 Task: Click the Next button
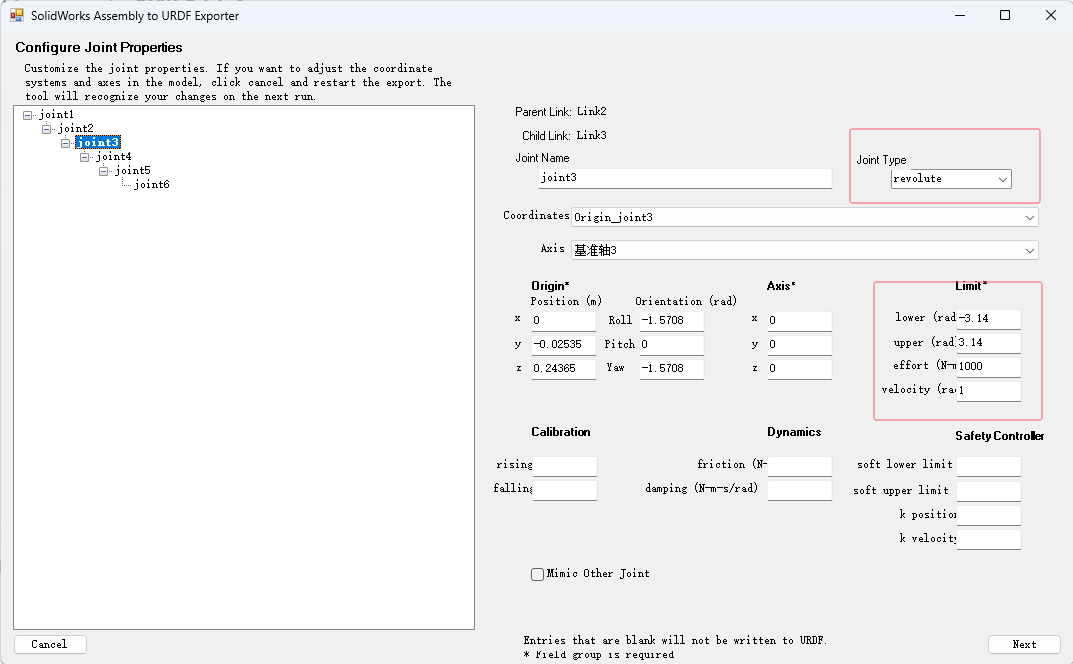pos(1024,643)
